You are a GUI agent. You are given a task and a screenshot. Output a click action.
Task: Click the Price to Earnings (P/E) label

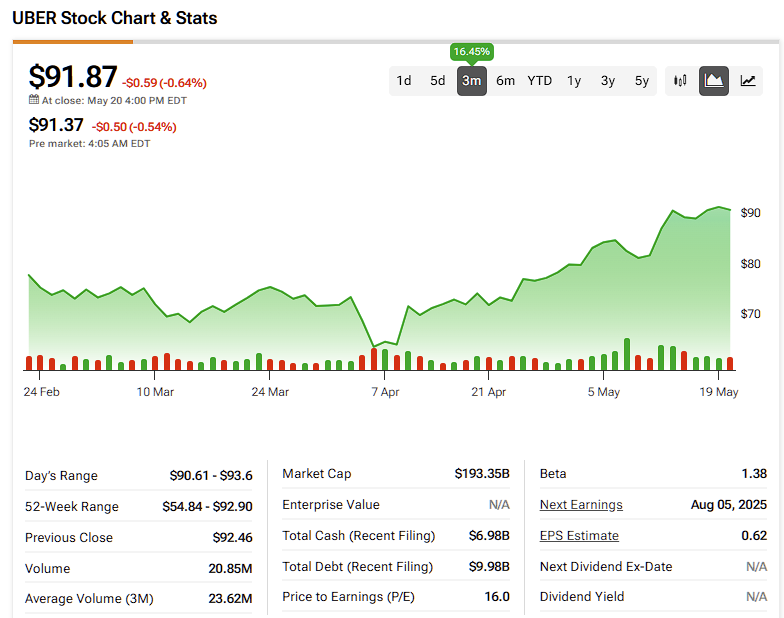348,596
